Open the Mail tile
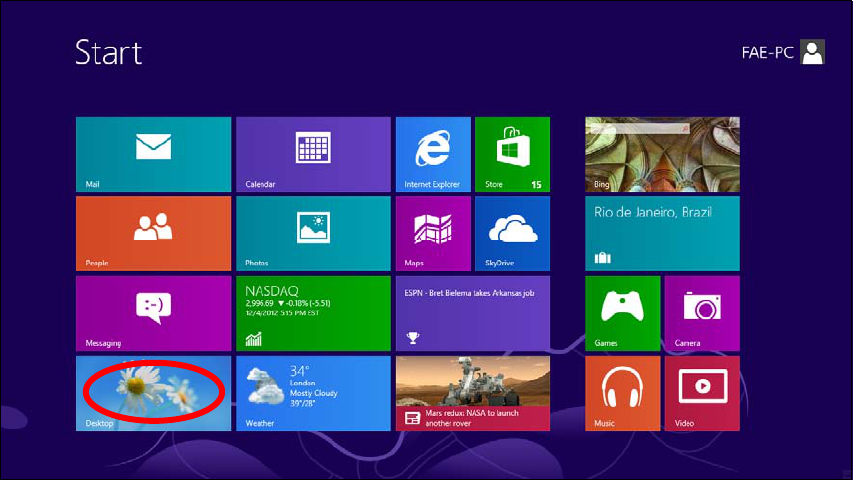Image resolution: width=853 pixels, height=480 pixels. point(153,155)
